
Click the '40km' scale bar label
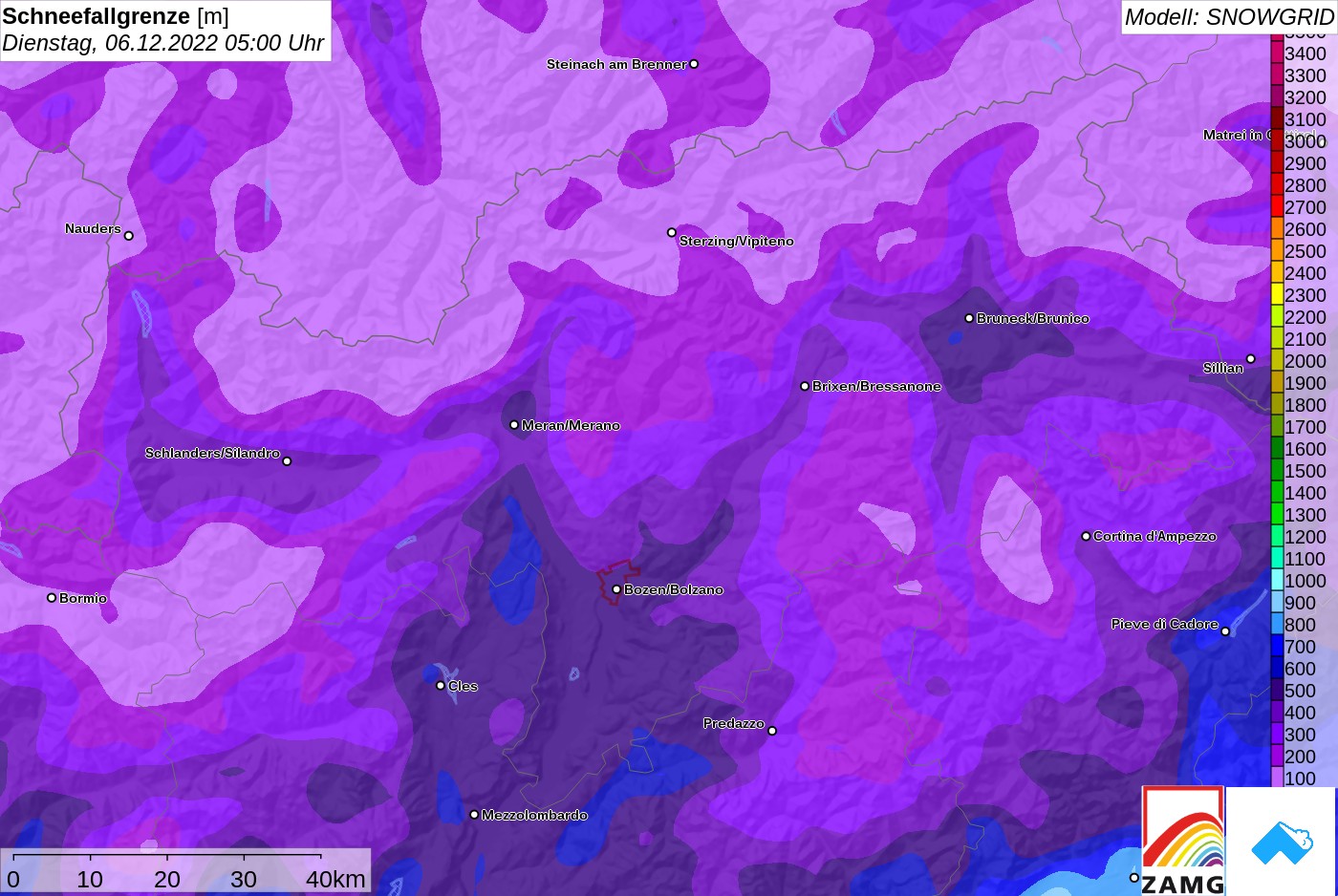pos(335,879)
